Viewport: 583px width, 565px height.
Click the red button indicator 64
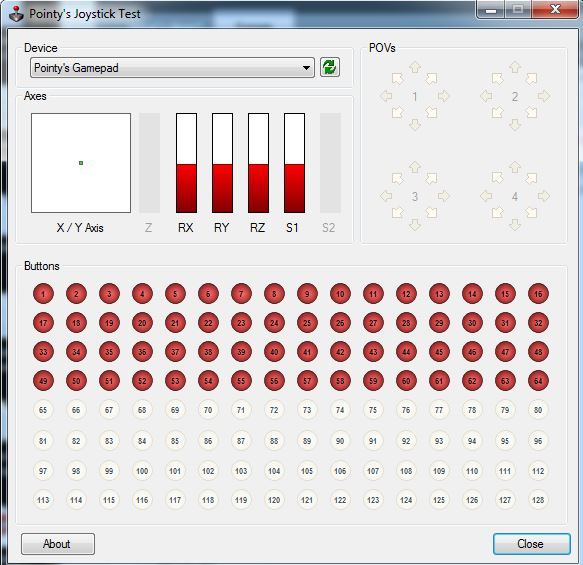[x=538, y=381]
